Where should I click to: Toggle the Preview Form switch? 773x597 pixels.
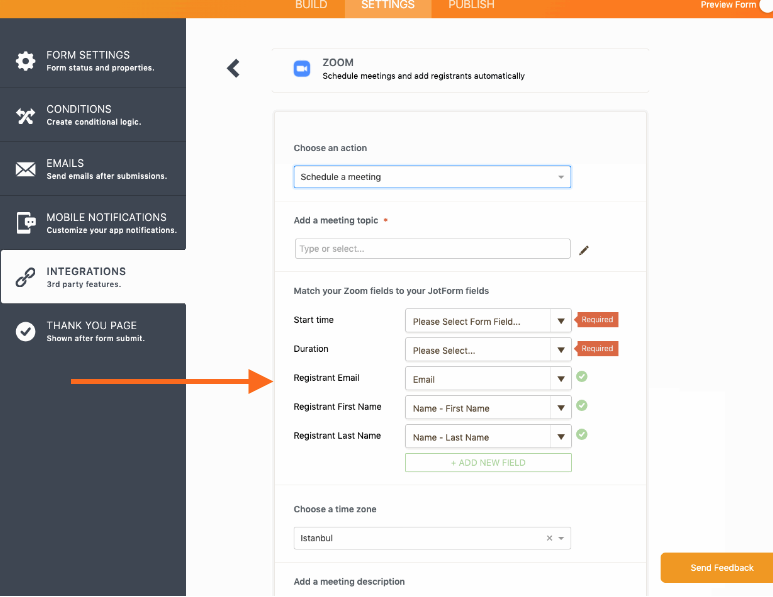tap(765, 5)
